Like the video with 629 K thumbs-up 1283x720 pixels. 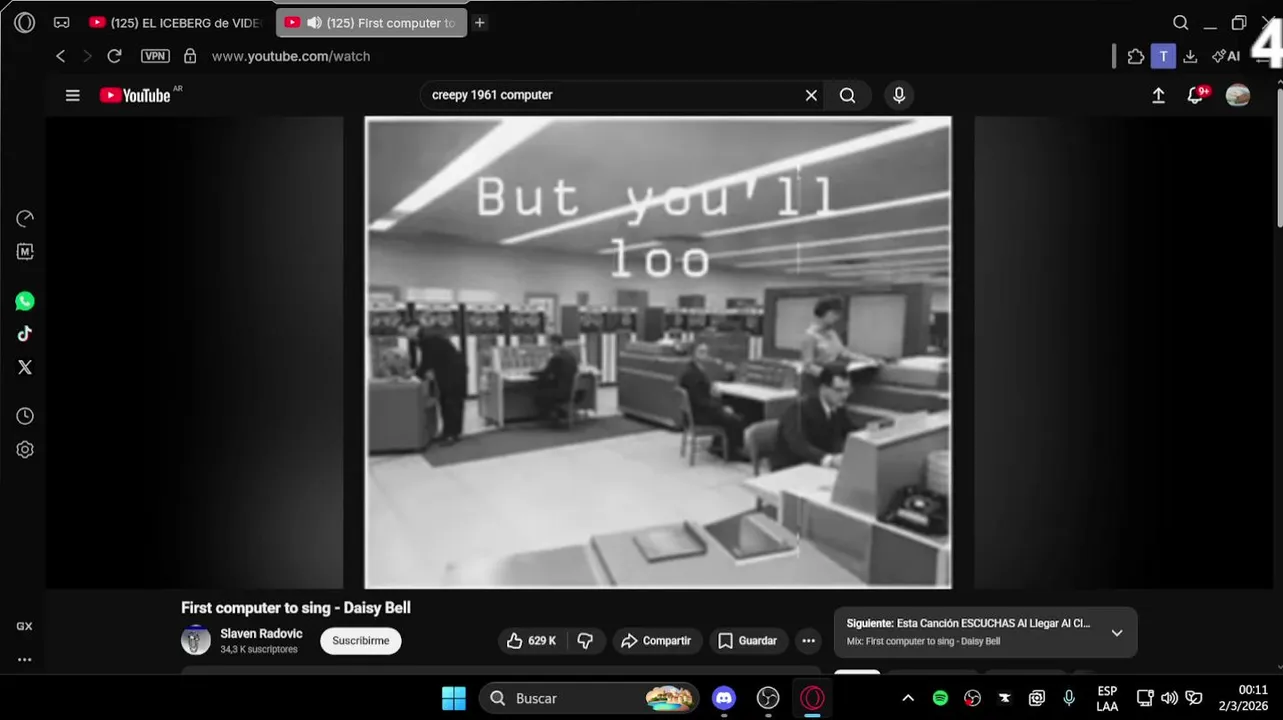pyautogui.click(x=531, y=641)
